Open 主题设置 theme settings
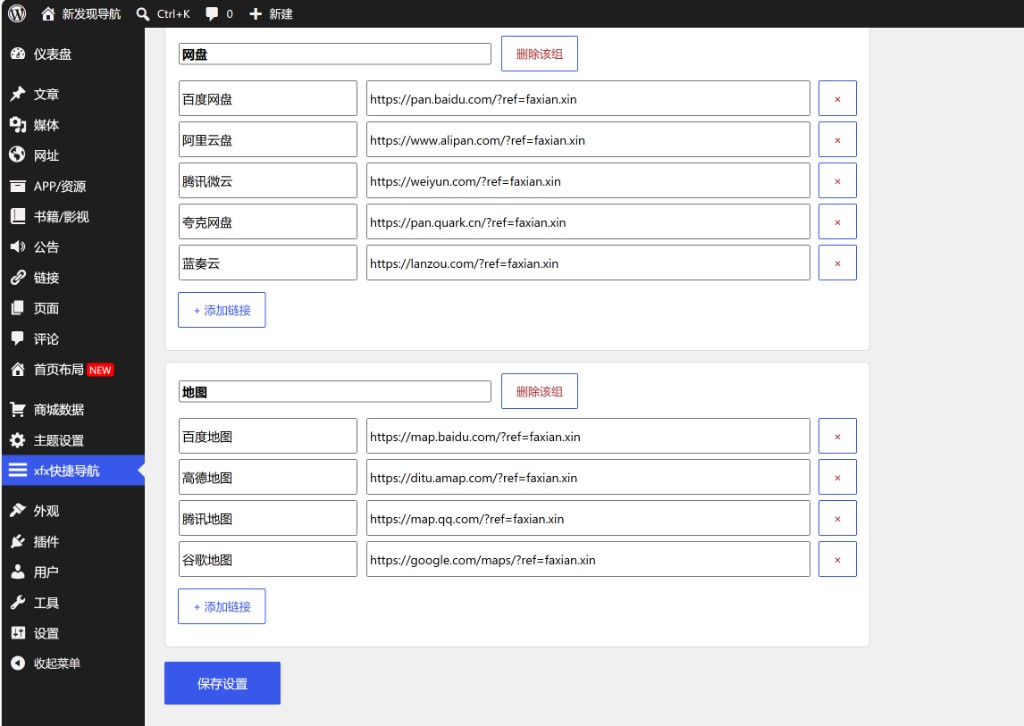 pos(72,440)
